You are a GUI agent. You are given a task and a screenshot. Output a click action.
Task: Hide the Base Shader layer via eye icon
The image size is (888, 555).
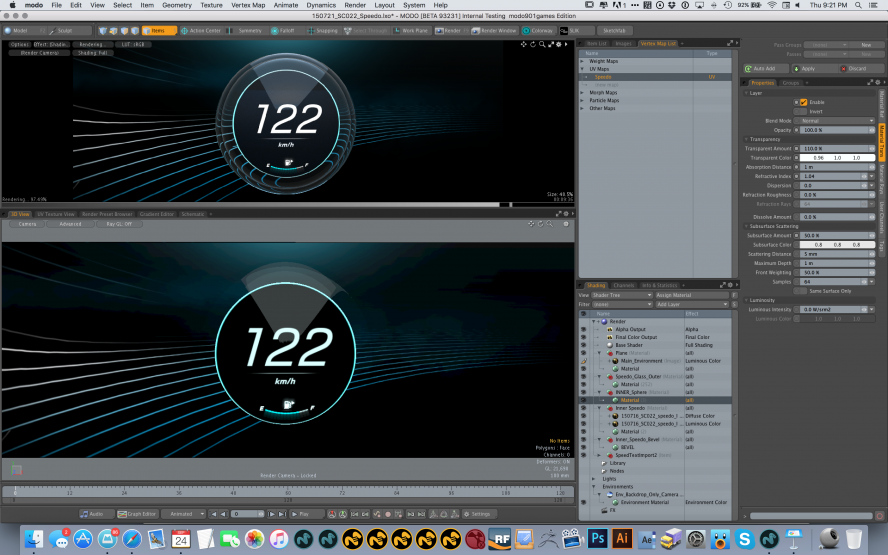tap(583, 345)
